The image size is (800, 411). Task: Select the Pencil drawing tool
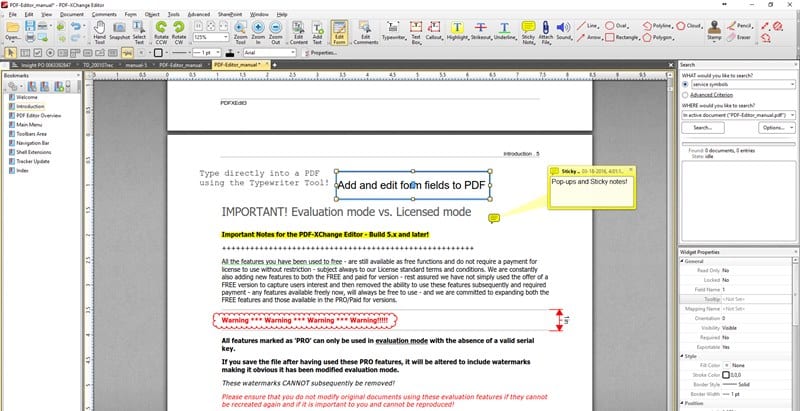point(739,25)
